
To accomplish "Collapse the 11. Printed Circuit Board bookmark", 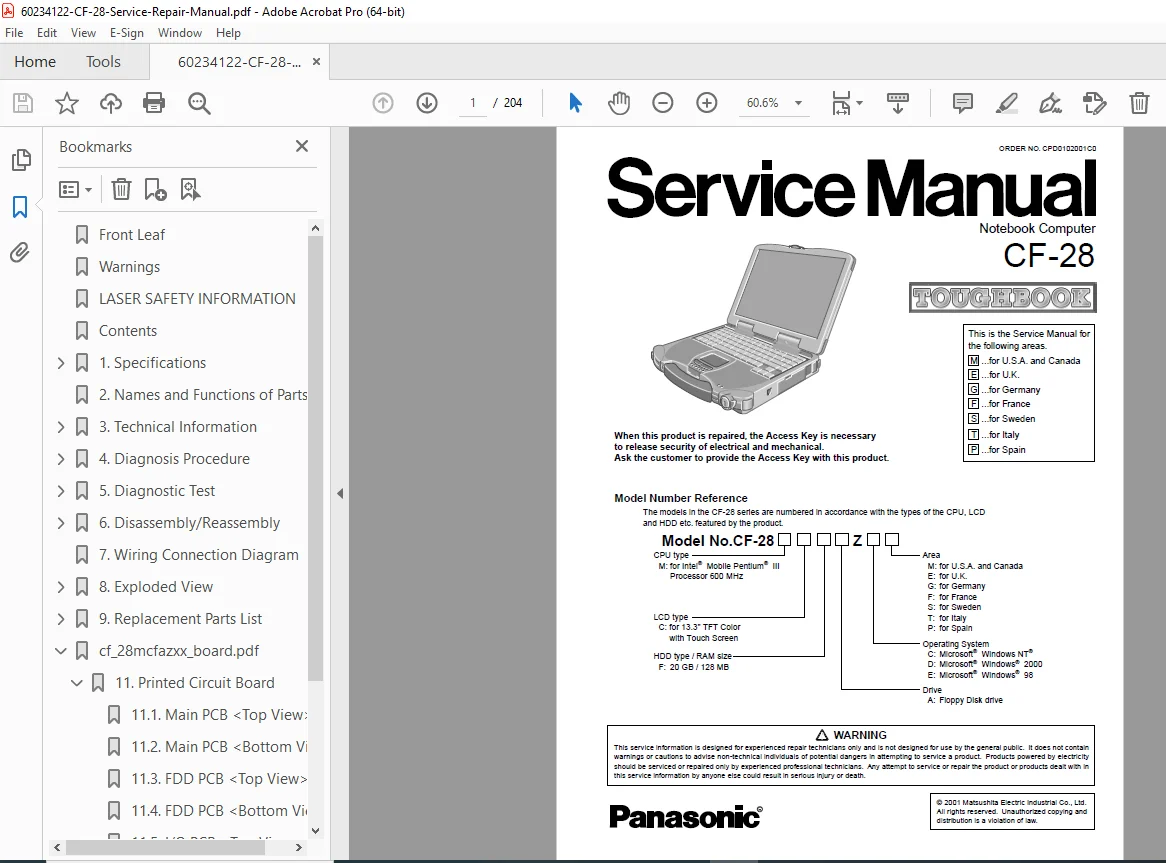I will pyautogui.click(x=77, y=682).
